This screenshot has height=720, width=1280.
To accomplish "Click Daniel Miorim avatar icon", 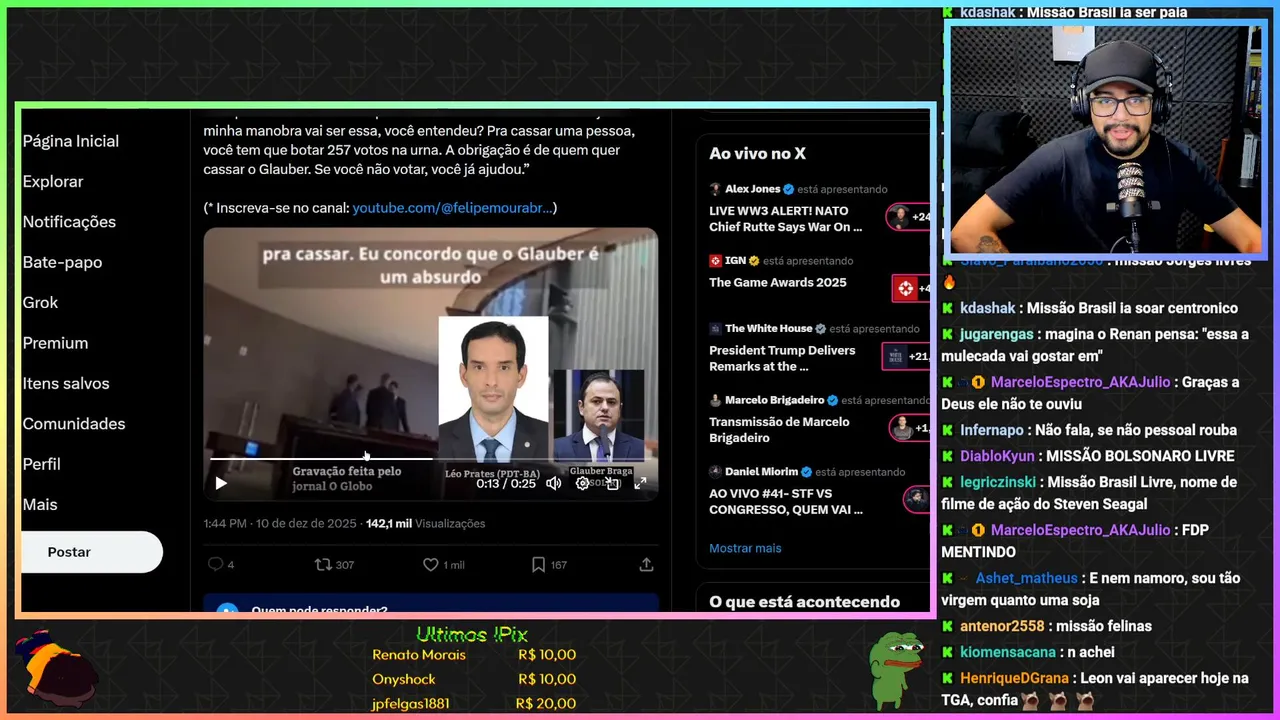I will tap(715, 471).
